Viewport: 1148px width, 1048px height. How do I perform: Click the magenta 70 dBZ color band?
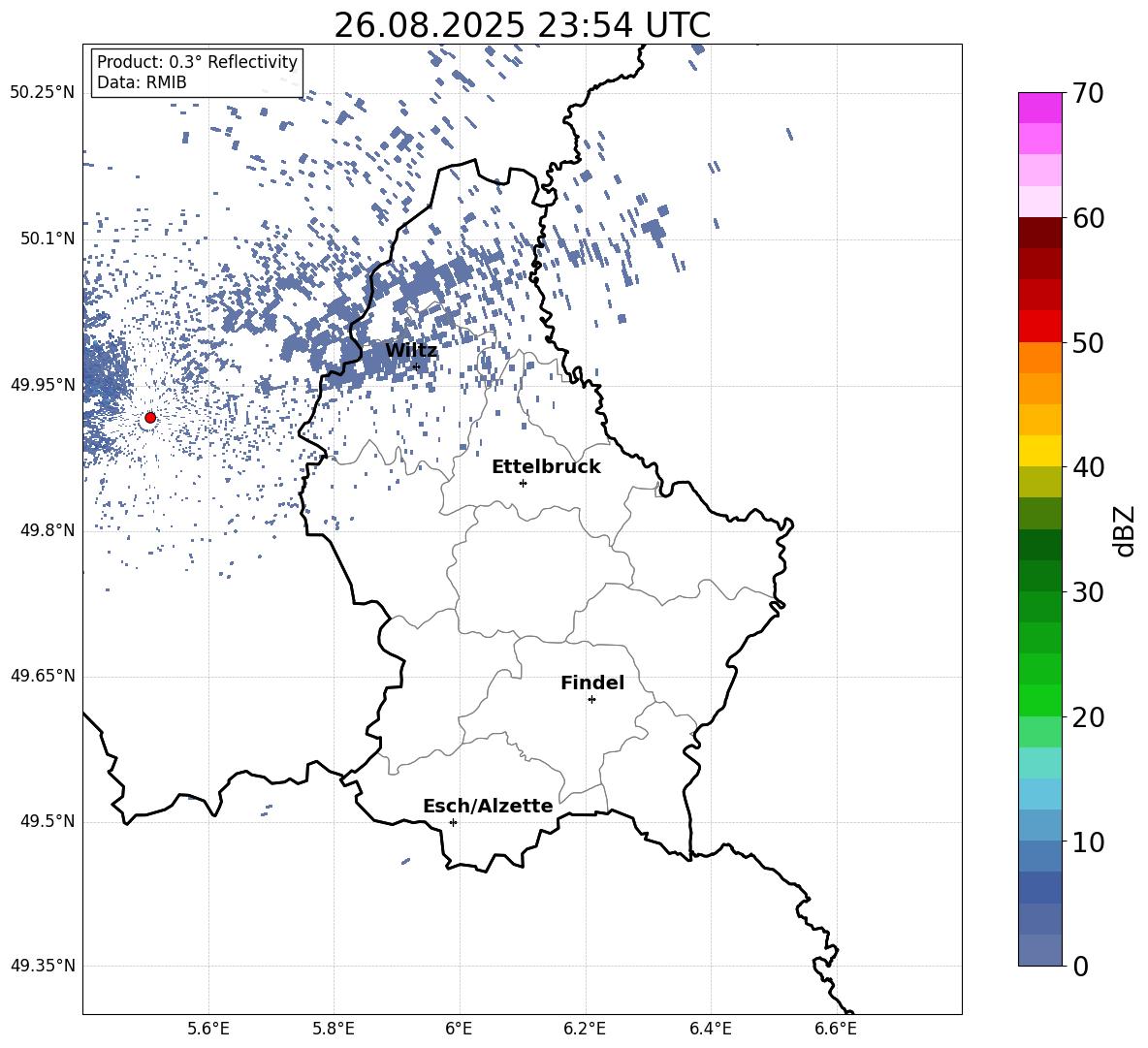pos(1040,108)
